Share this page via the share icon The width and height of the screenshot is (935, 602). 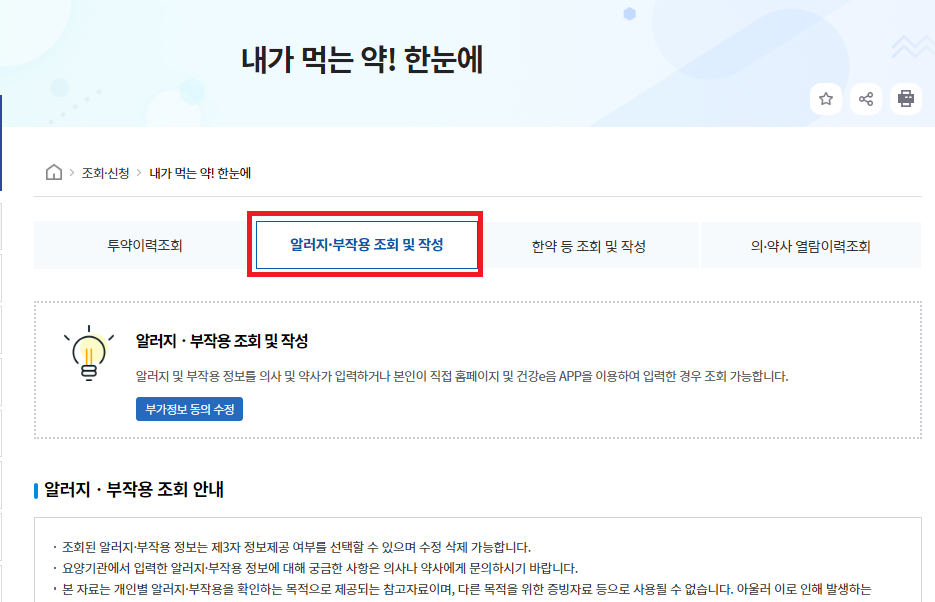coord(866,100)
